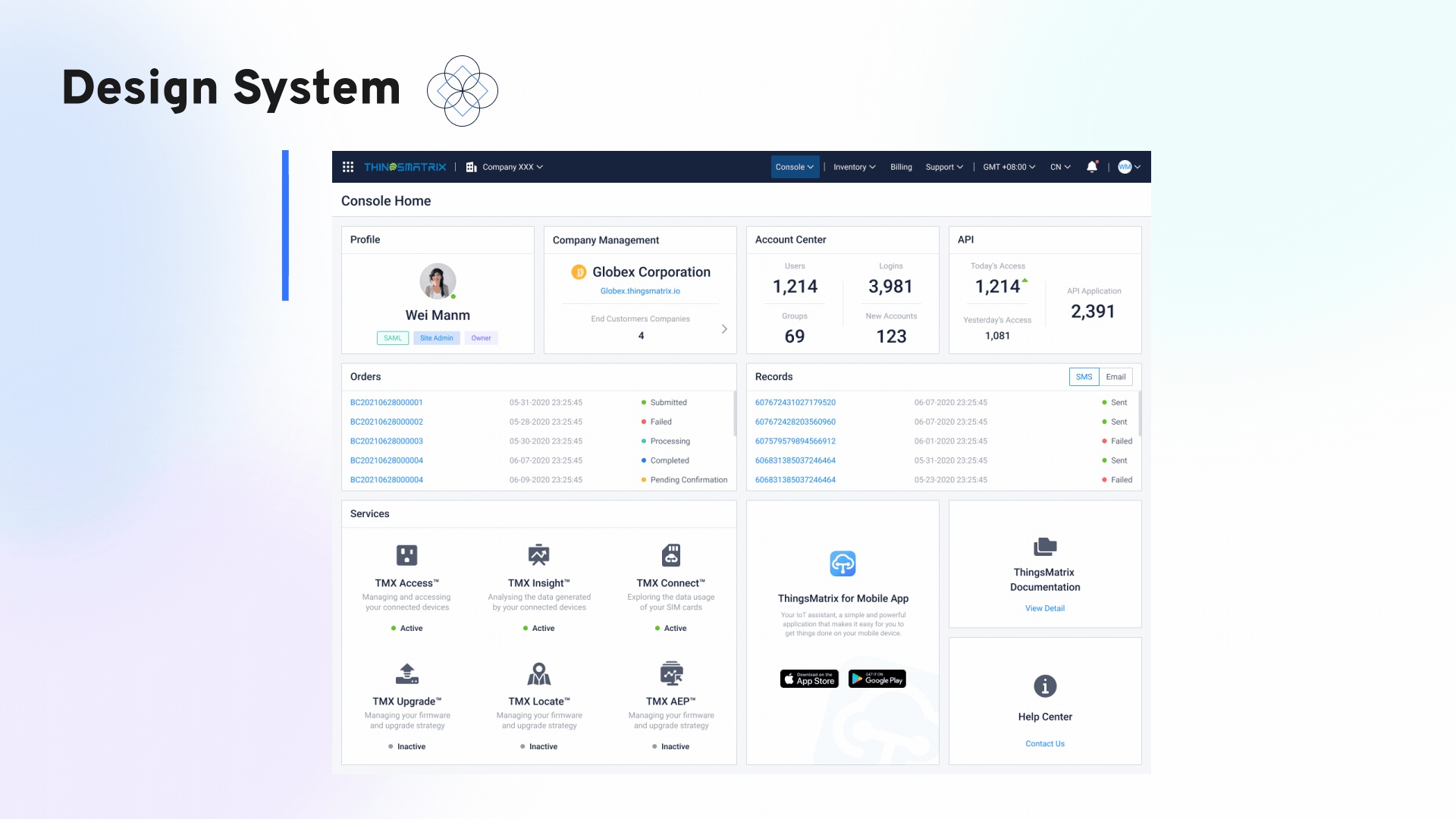This screenshot has height=819, width=1456.
Task: Open the TMX Insight service icon
Action: [538, 555]
